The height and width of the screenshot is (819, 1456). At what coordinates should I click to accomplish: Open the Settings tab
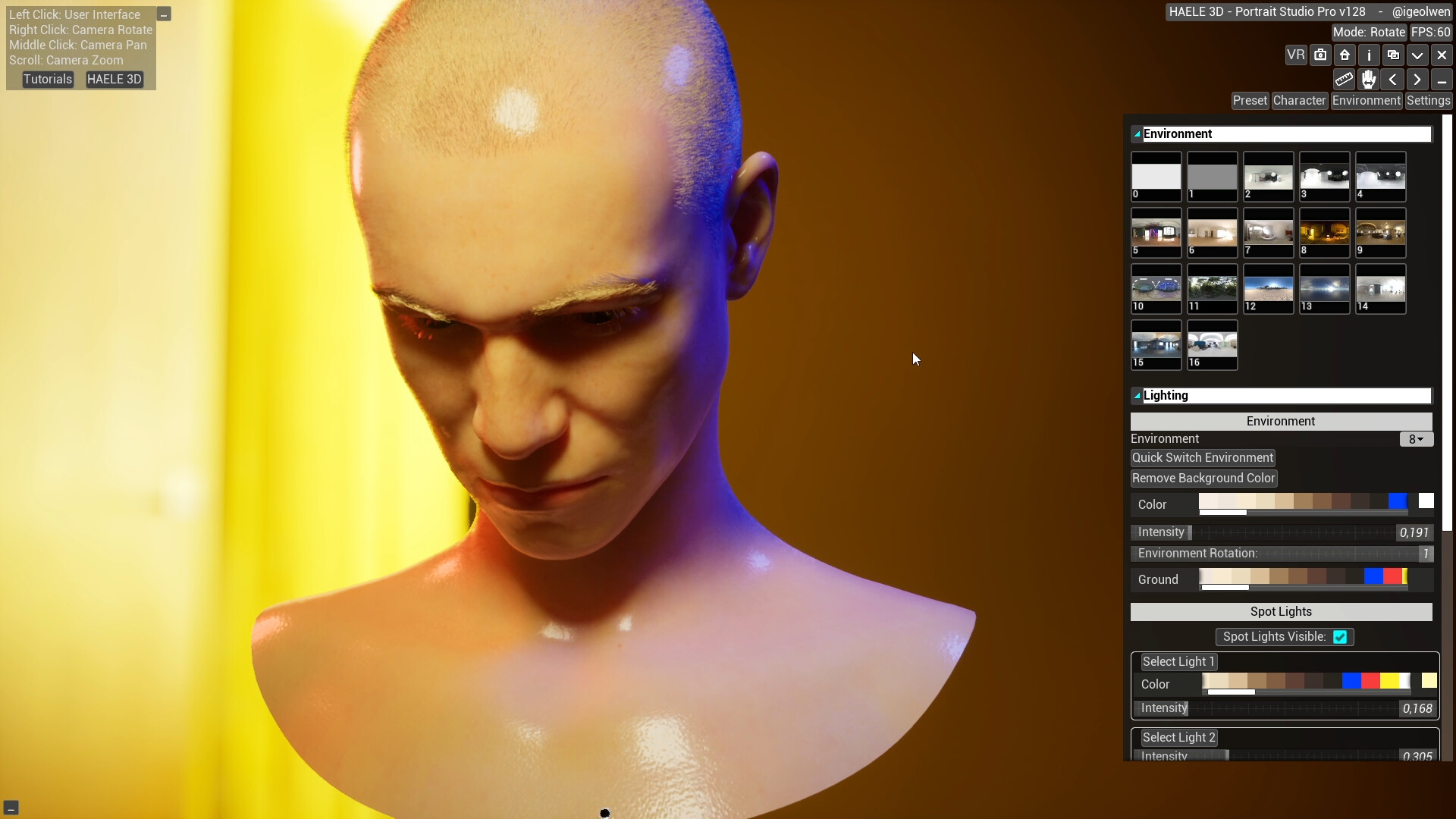tap(1429, 100)
